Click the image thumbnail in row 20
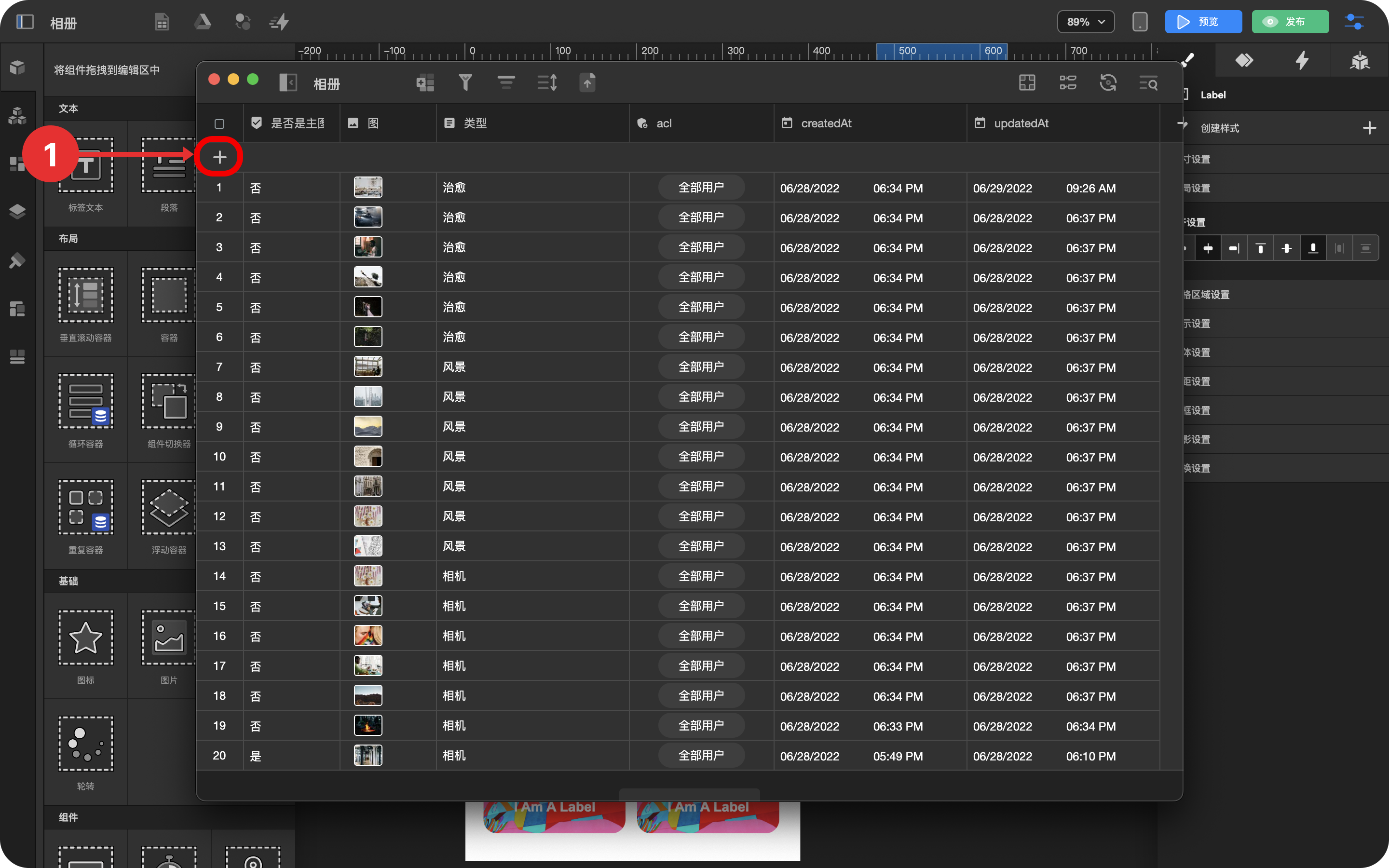 click(368, 756)
